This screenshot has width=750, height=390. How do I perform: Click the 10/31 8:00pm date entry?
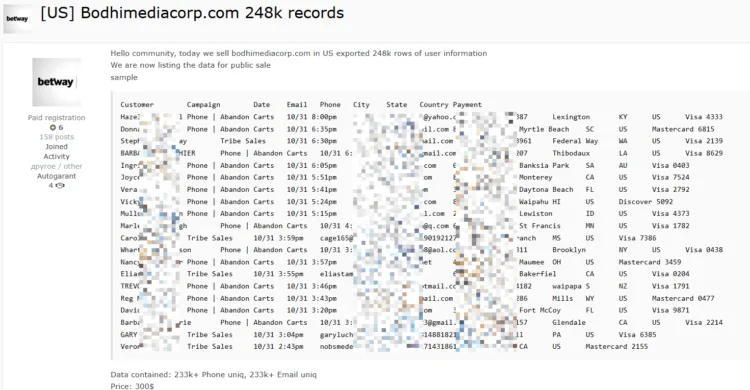(312, 117)
